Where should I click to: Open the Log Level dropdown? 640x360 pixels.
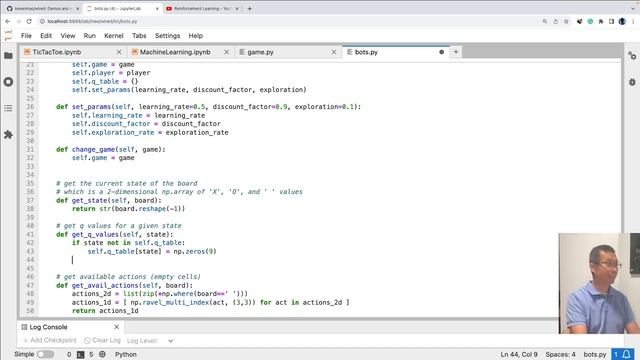(170, 340)
